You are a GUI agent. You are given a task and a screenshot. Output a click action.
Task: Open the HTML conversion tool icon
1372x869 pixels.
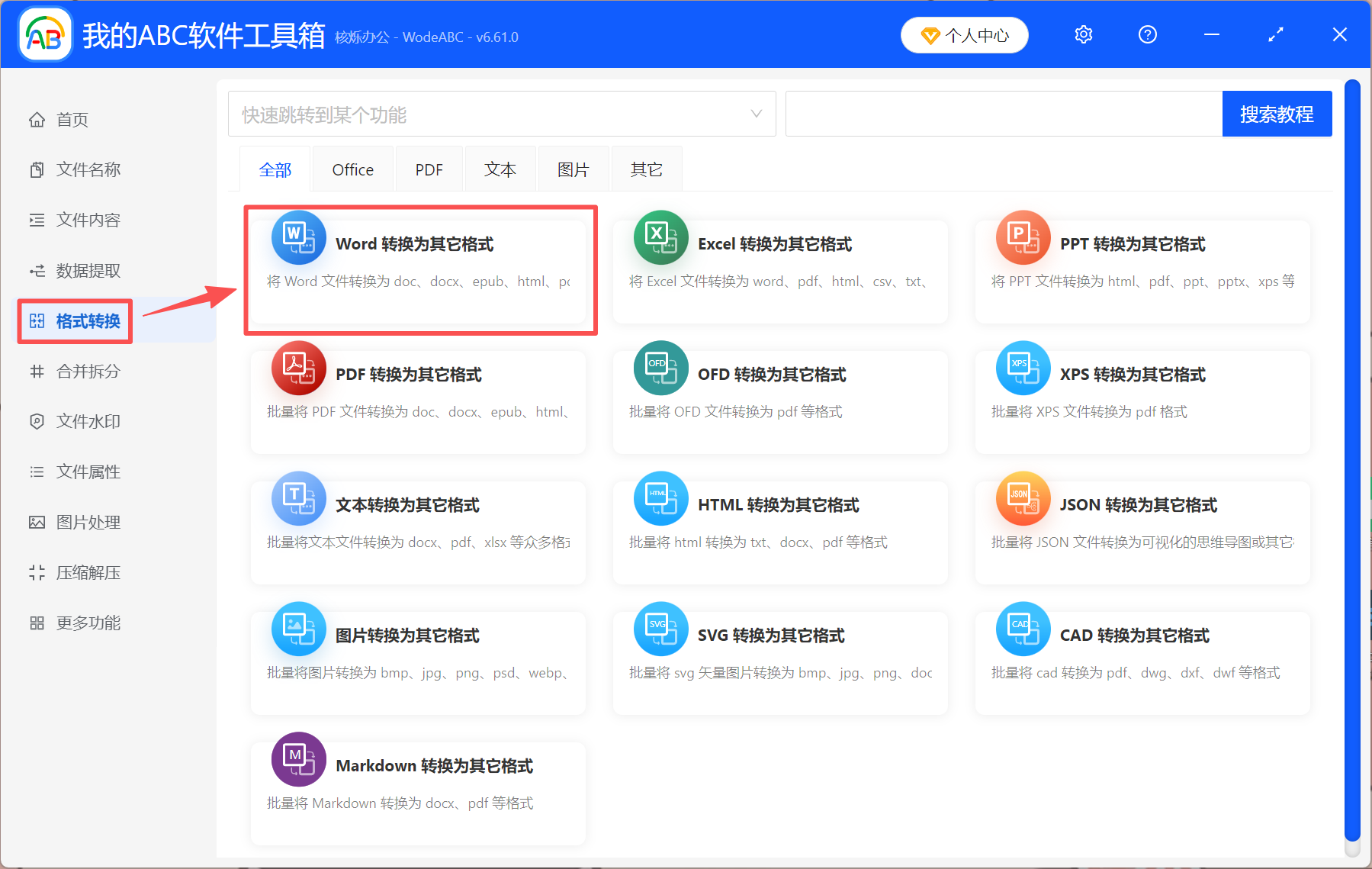[x=660, y=498]
